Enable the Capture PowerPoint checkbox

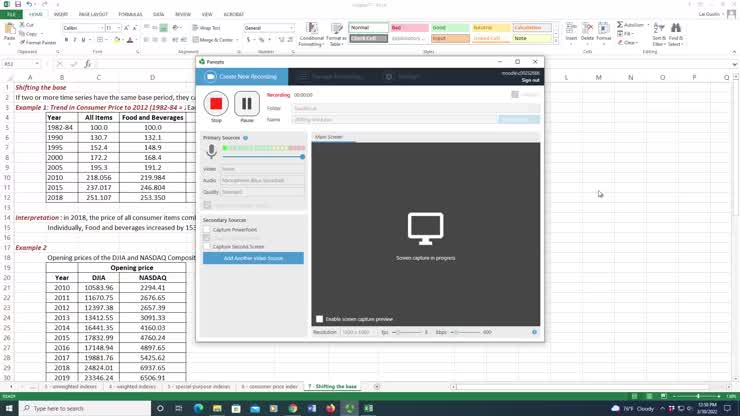pos(207,230)
